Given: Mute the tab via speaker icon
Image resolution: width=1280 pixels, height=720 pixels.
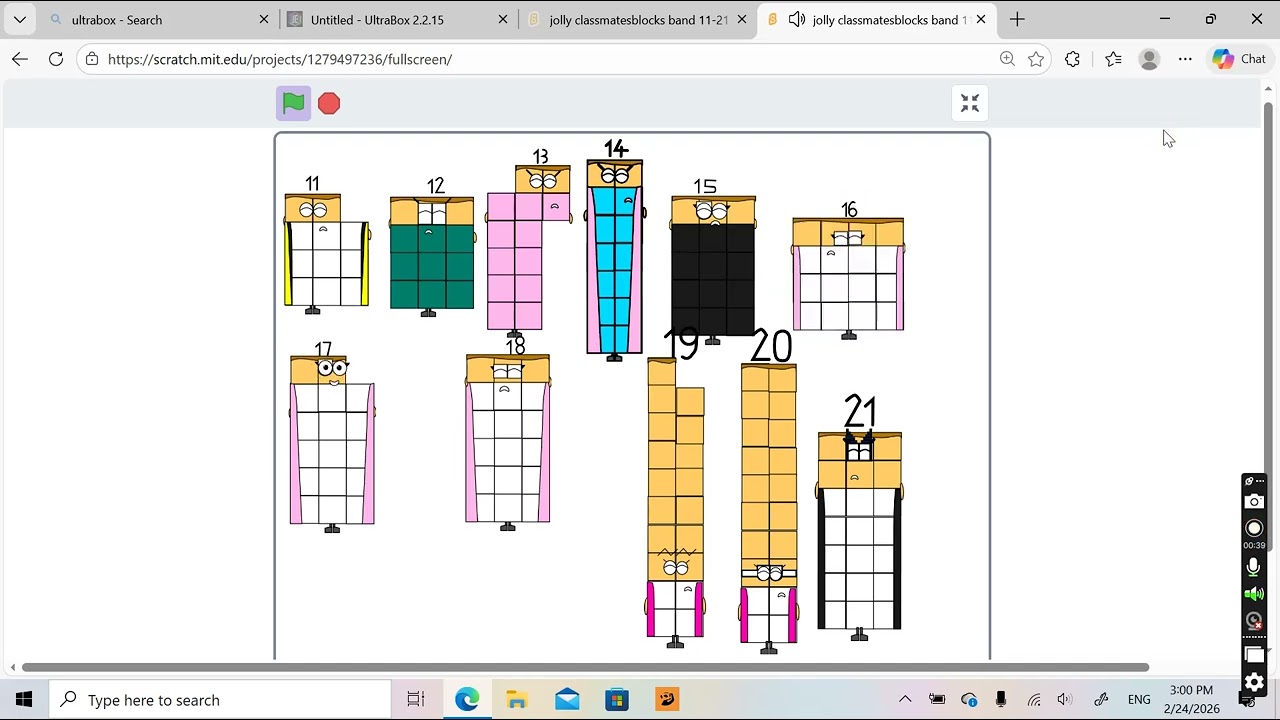Looking at the screenshot, I should 797,19.
